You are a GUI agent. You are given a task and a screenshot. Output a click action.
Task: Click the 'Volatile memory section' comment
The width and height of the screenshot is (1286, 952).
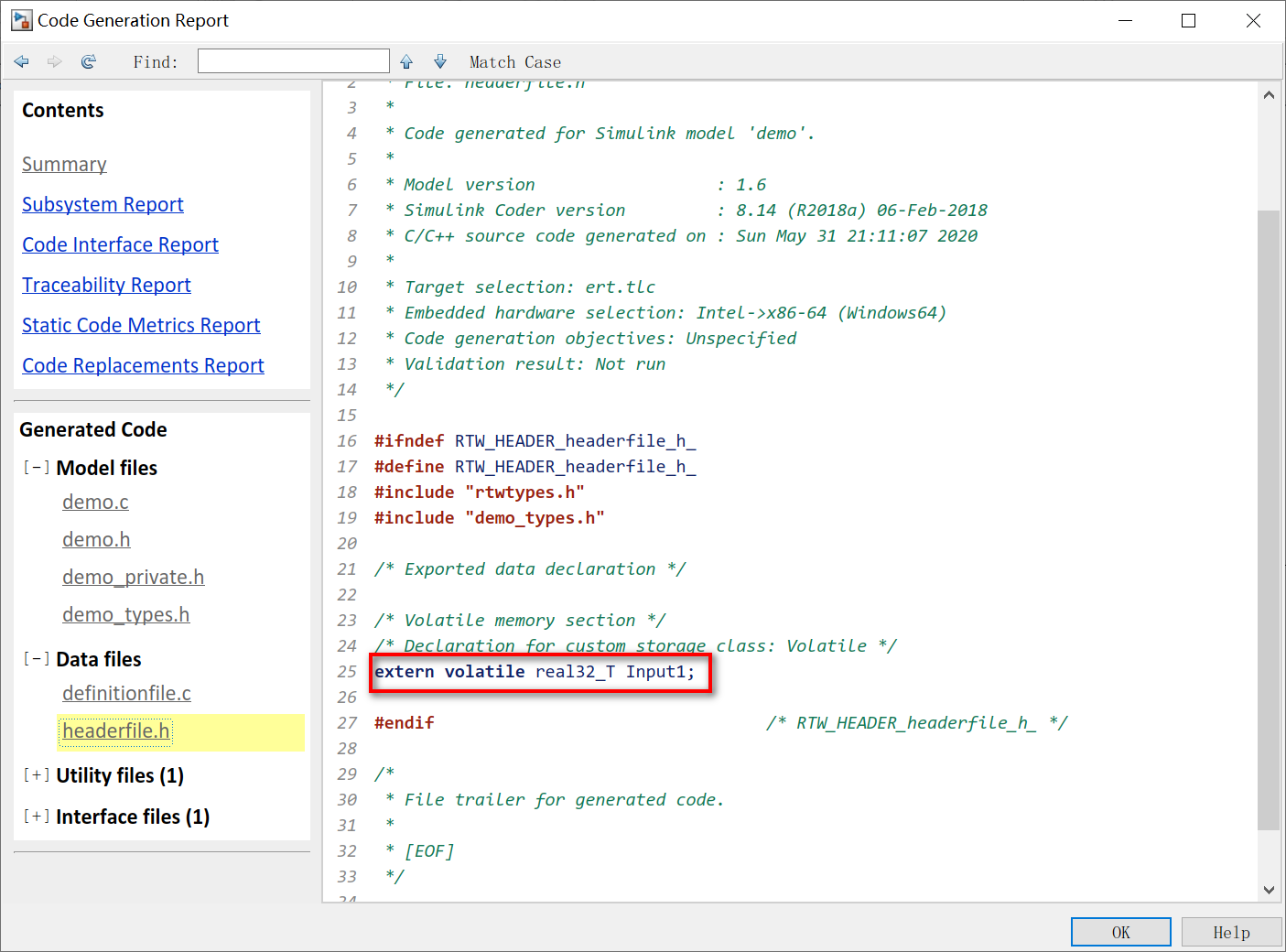click(x=520, y=621)
